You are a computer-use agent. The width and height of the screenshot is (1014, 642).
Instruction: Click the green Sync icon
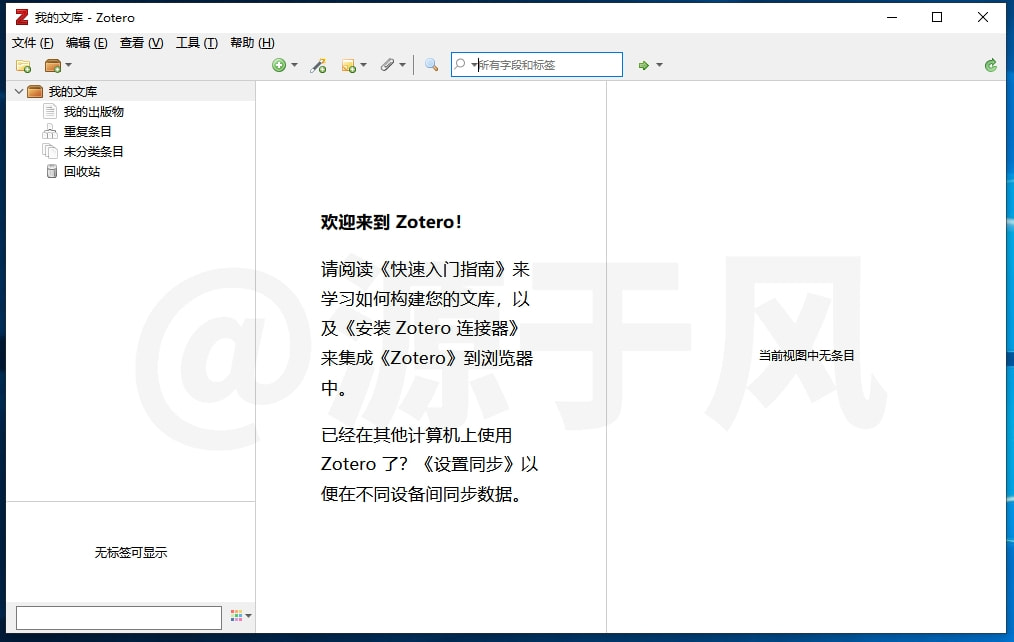coord(991,65)
